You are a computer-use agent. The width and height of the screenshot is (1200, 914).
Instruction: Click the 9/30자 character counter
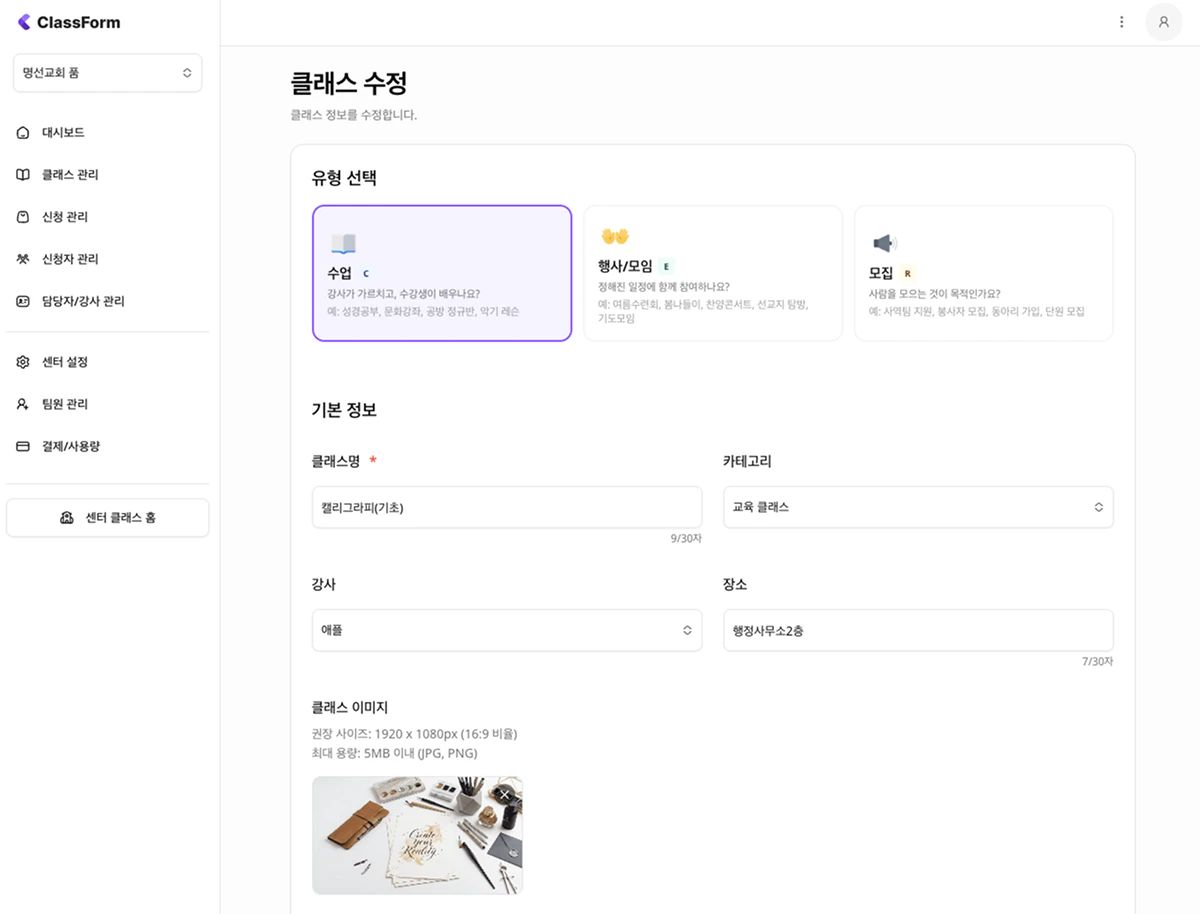click(x=686, y=538)
